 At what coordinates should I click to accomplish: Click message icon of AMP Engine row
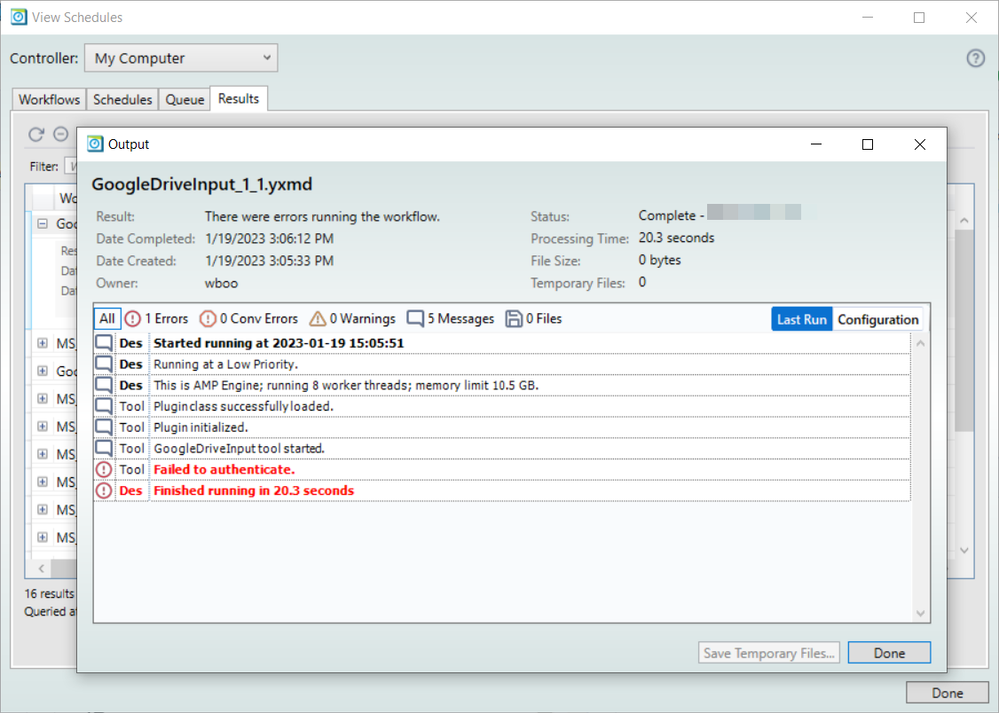(104, 385)
